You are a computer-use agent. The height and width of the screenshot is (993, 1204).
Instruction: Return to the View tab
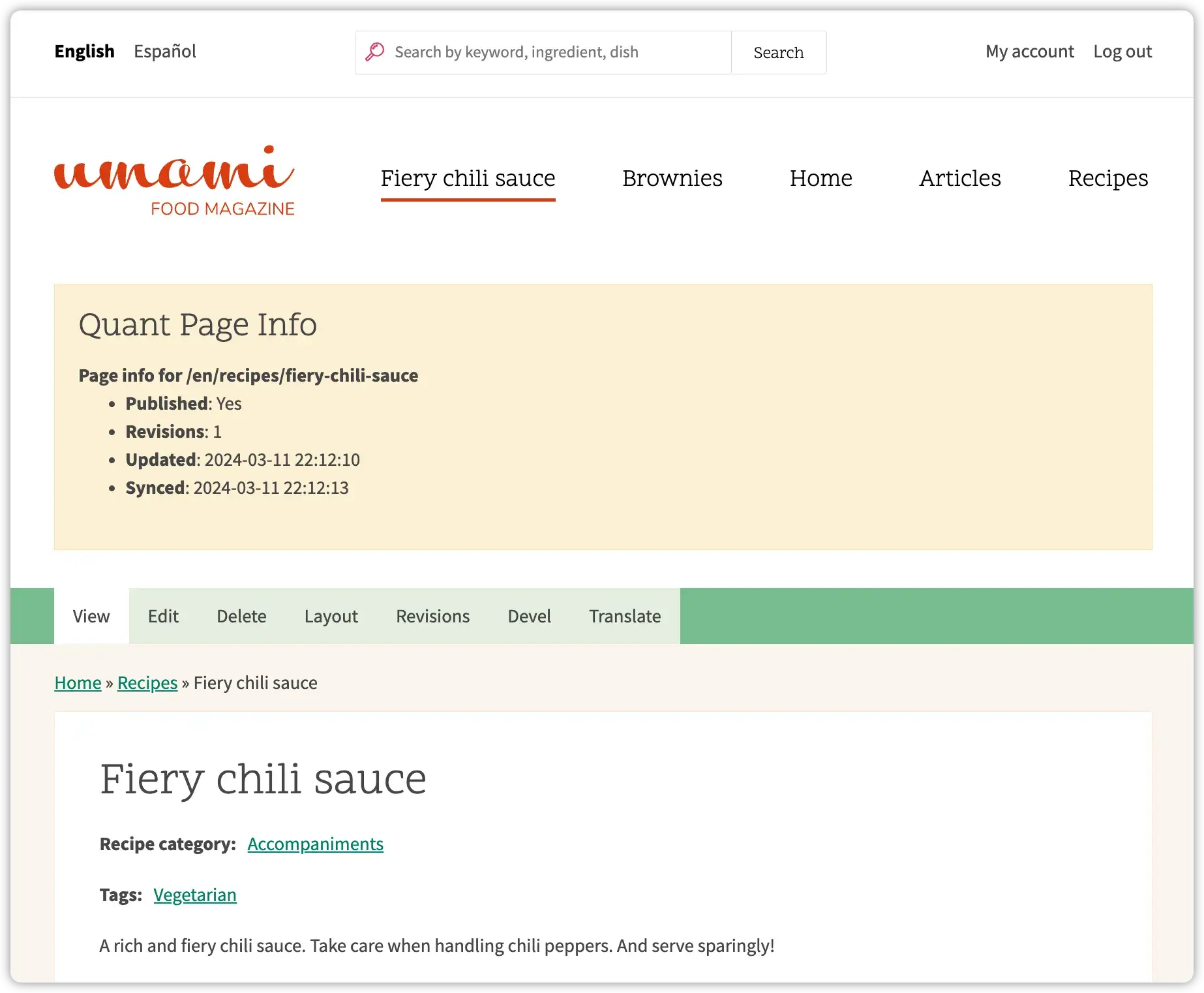91,616
